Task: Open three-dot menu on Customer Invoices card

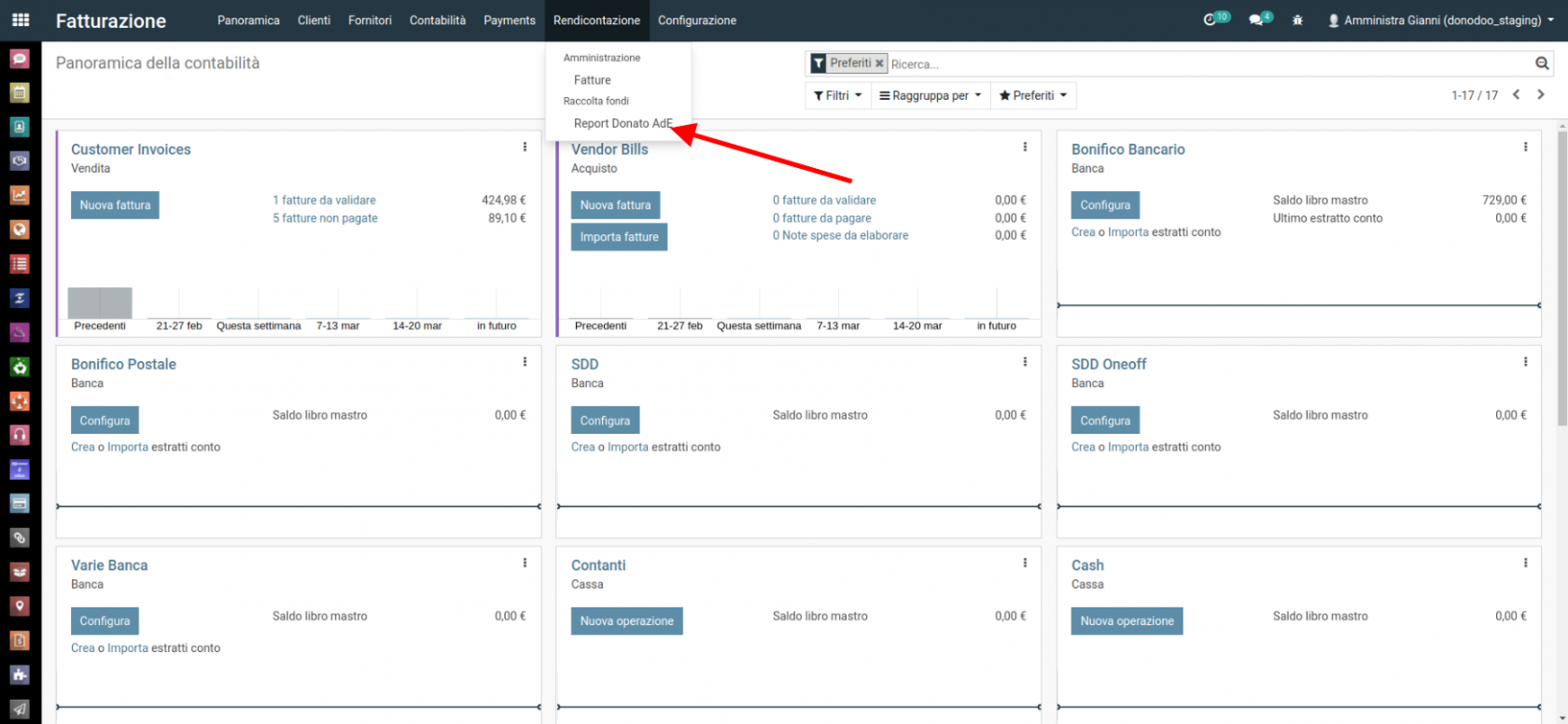Action: (x=525, y=147)
